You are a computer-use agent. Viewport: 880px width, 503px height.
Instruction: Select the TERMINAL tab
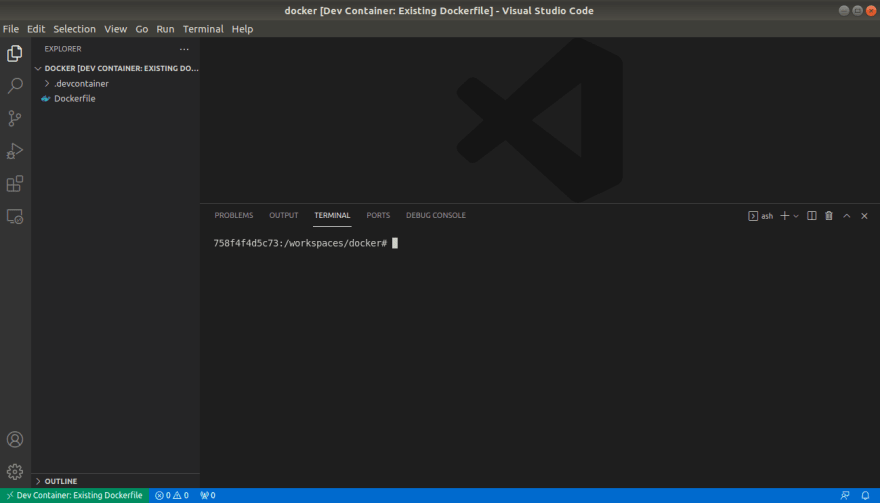[x=332, y=216]
